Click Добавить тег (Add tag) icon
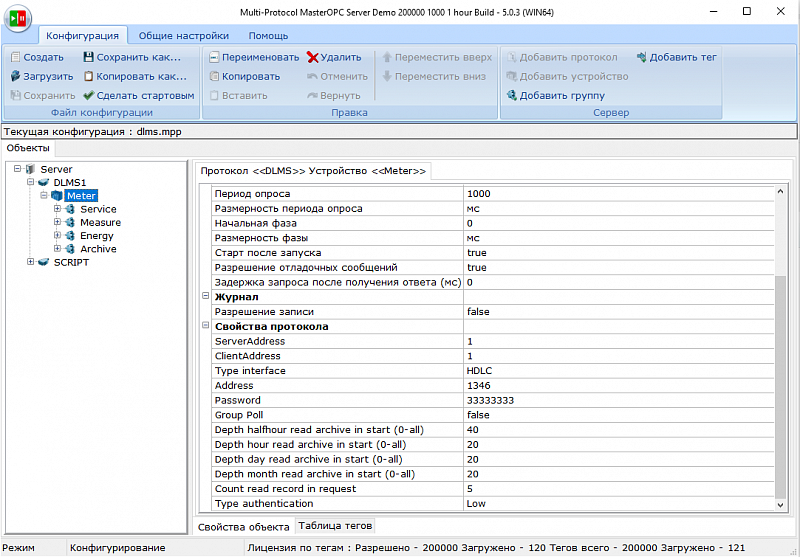Viewport: 800px width, 557px height. [x=641, y=58]
